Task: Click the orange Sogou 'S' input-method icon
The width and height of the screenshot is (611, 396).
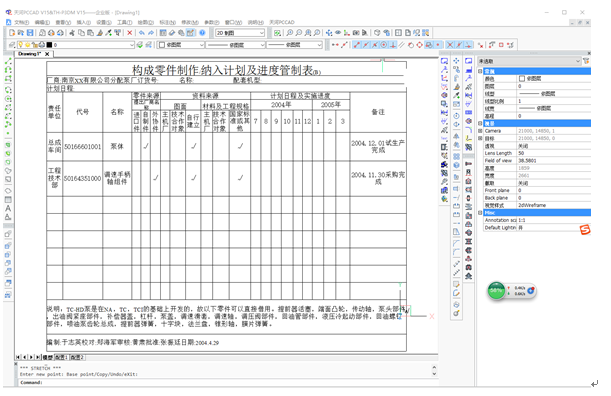Action: tap(585, 230)
